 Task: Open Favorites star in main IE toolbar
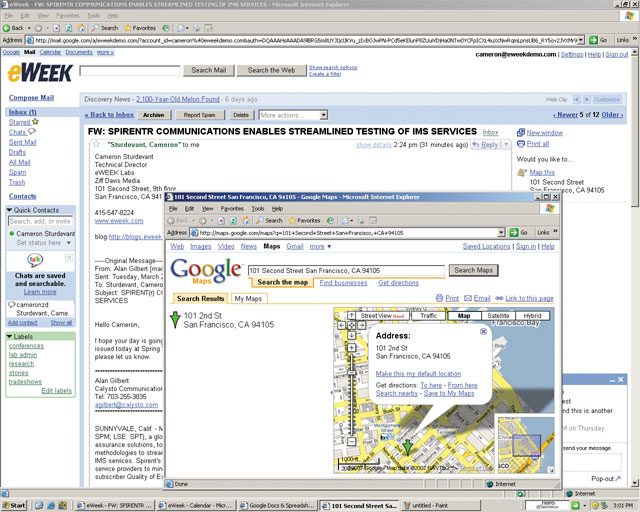point(128,28)
